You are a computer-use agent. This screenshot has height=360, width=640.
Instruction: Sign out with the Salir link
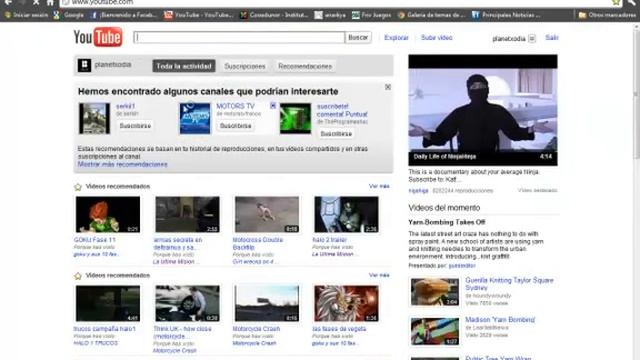point(552,38)
